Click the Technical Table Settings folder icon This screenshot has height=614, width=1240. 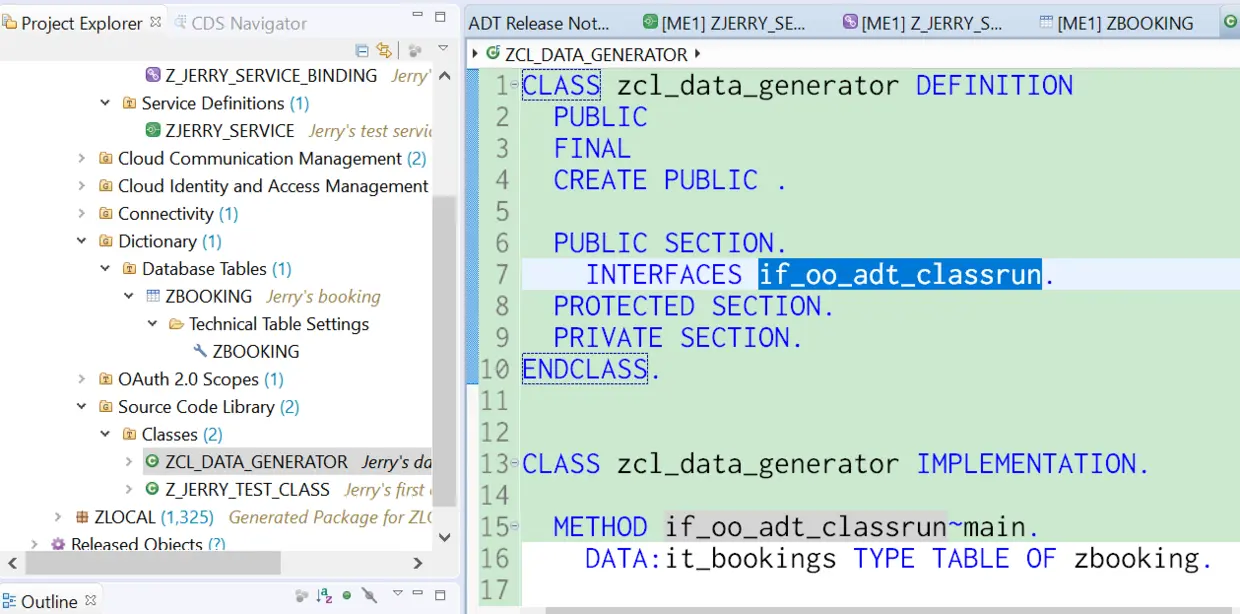click(x=176, y=324)
